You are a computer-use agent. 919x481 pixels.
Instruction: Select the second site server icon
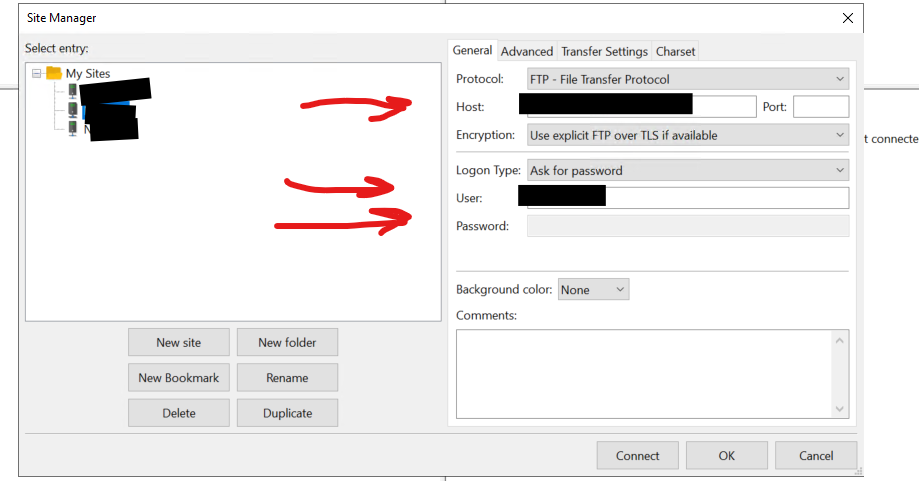73,110
